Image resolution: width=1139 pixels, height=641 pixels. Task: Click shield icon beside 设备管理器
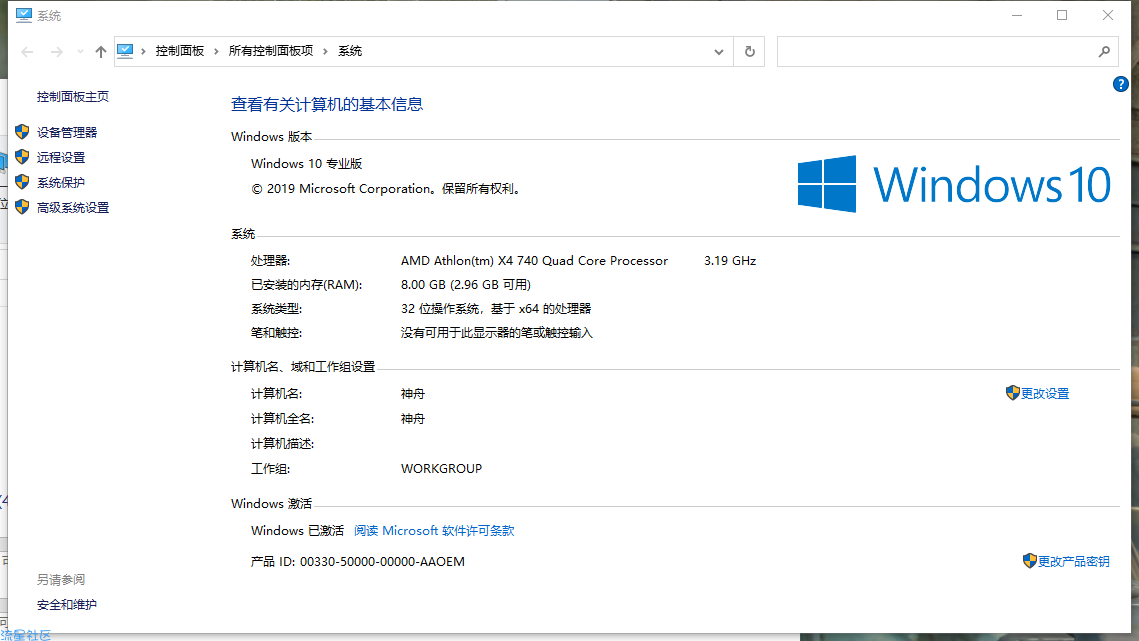(23, 132)
